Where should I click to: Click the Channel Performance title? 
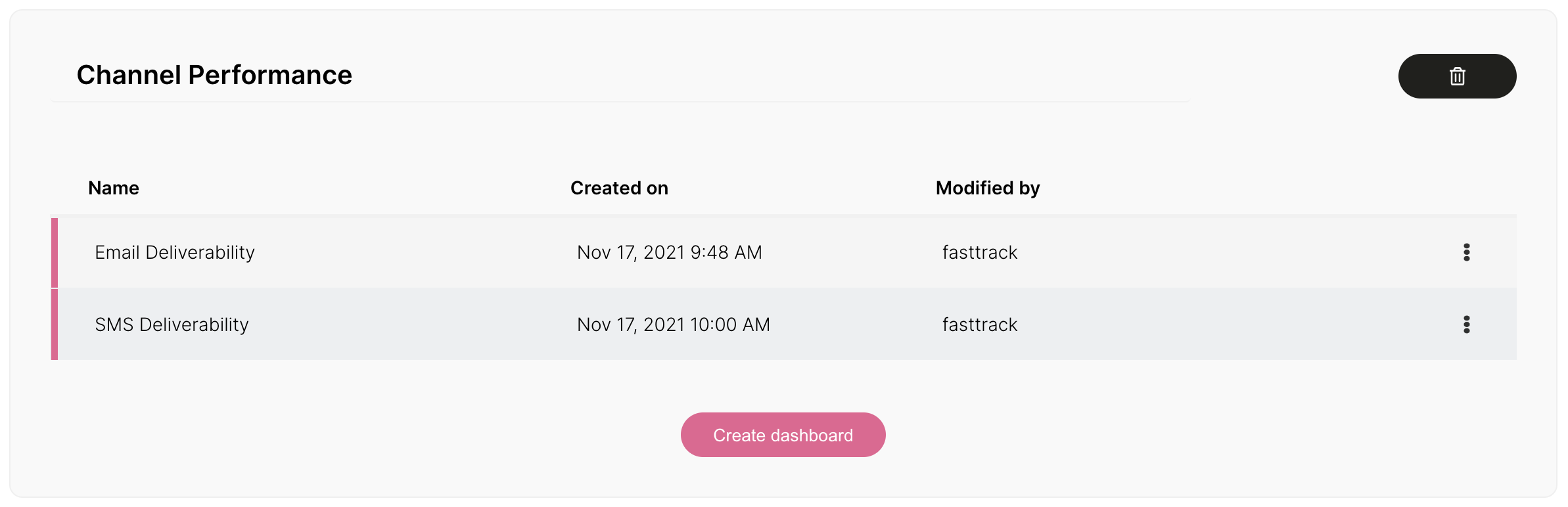pos(214,75)
